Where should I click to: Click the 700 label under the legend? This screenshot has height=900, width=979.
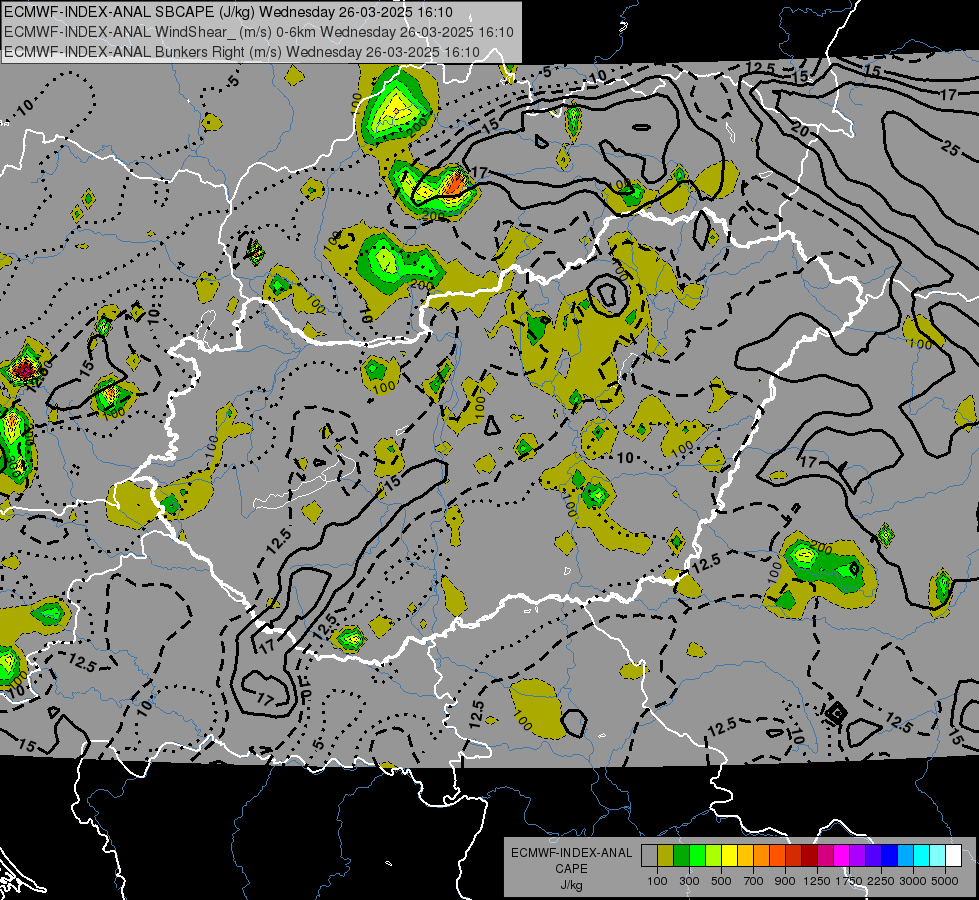[x=753, y=881]
